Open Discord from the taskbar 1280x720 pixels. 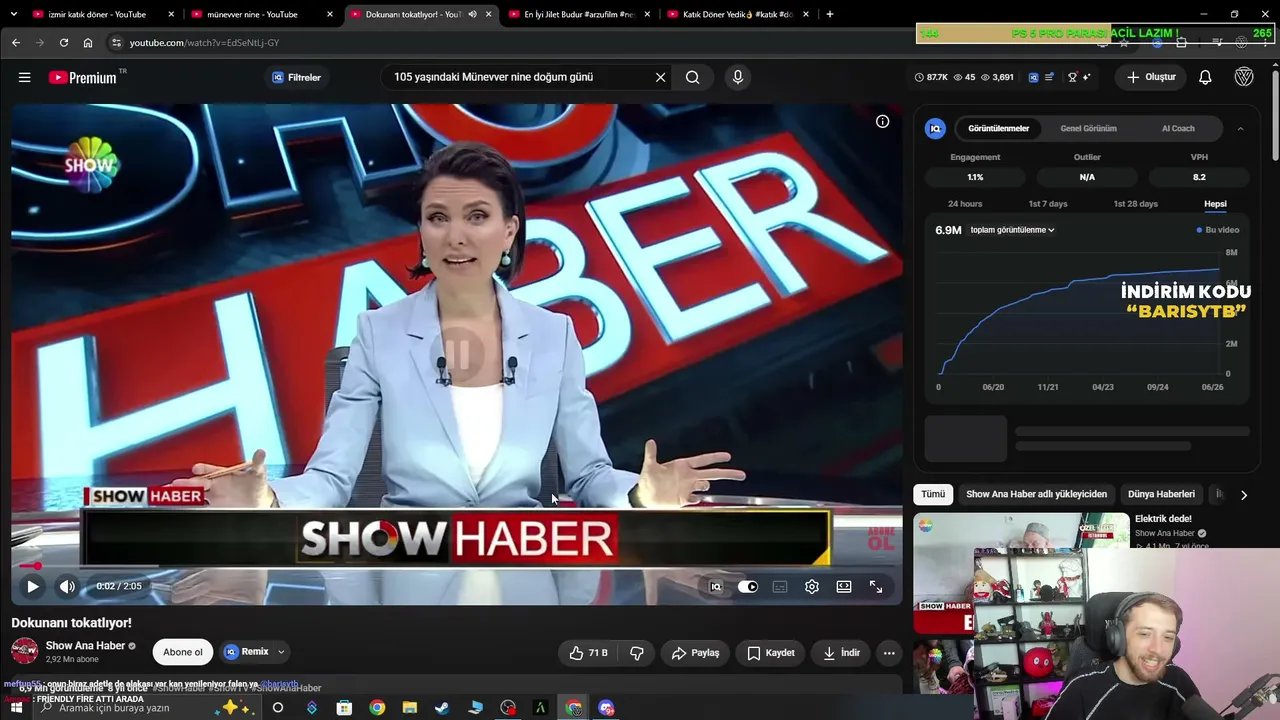coord(606,708)
